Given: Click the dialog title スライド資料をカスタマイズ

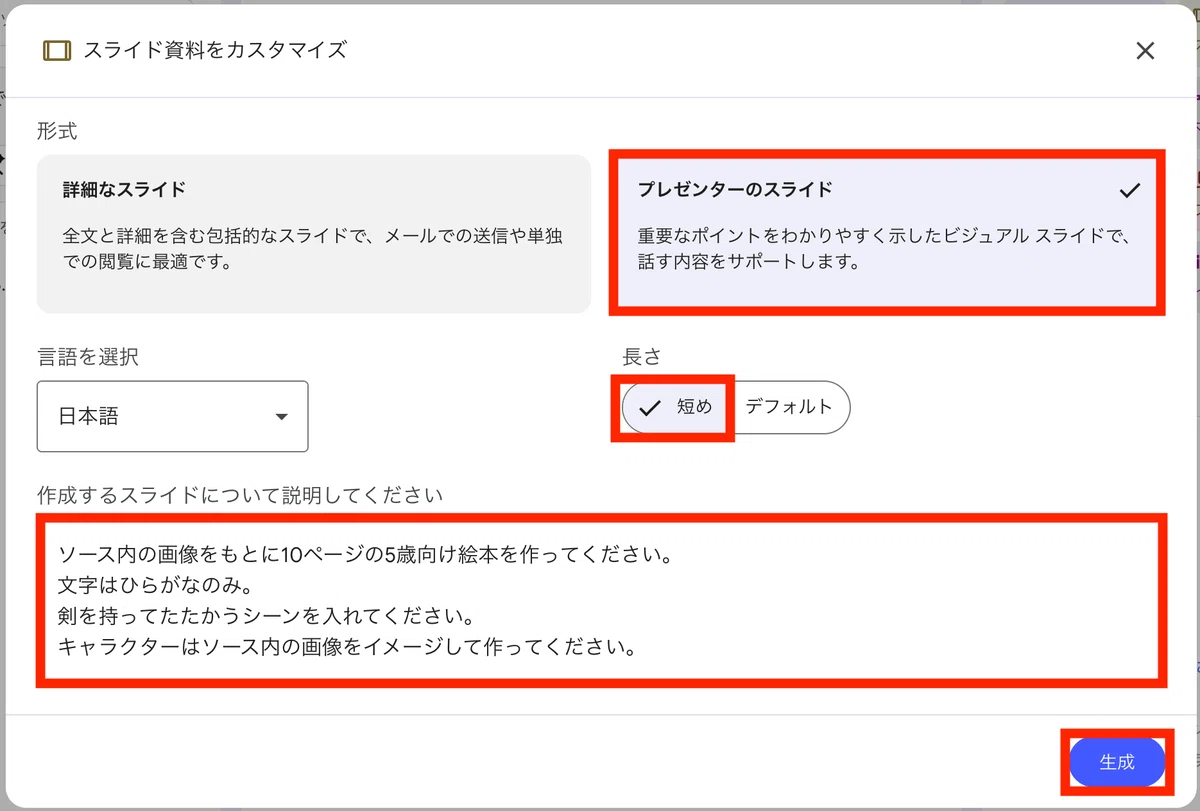Looking at the screenshot, I should [215, 50].
